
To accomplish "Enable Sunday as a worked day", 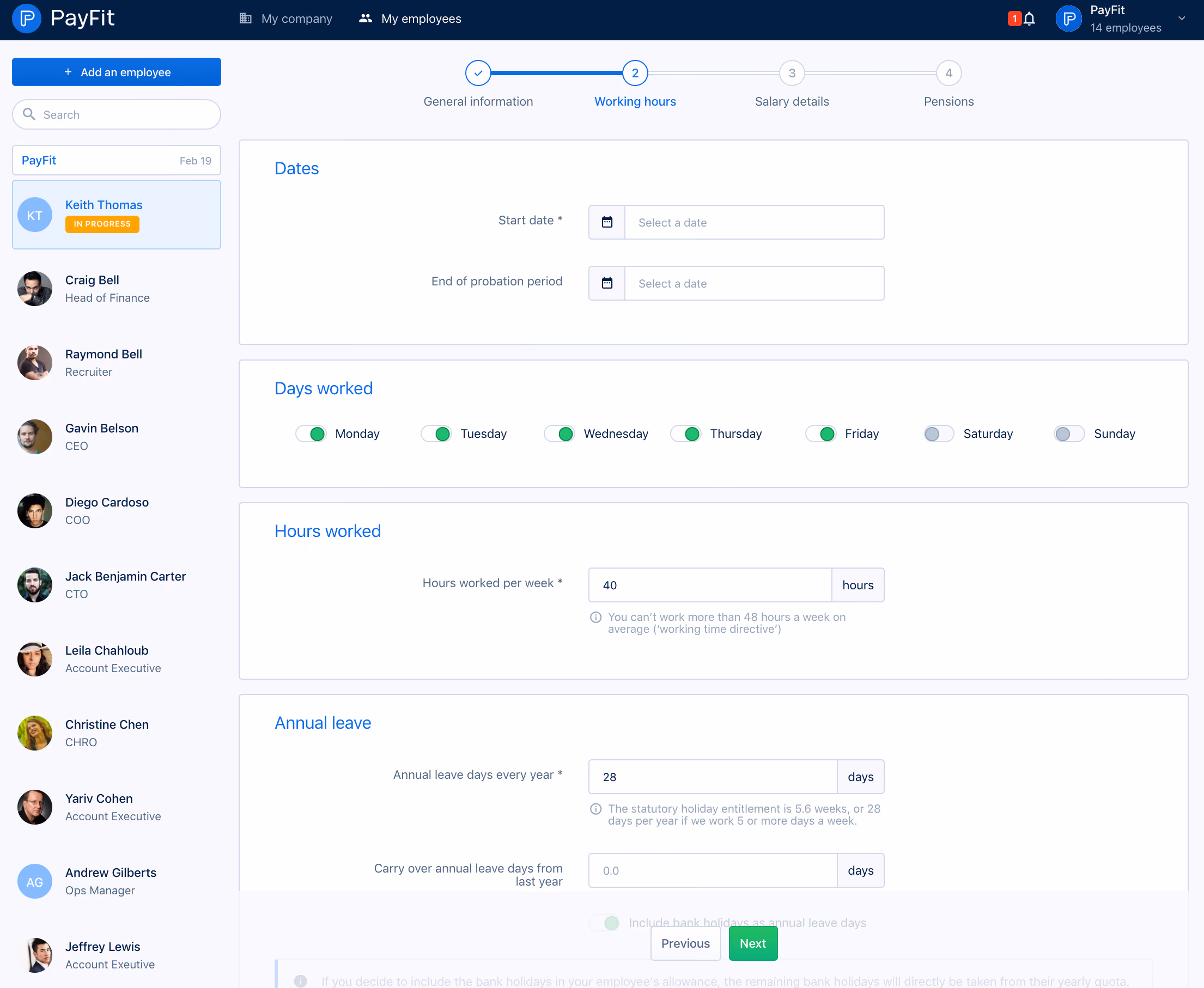I will tap(1069, 434).
